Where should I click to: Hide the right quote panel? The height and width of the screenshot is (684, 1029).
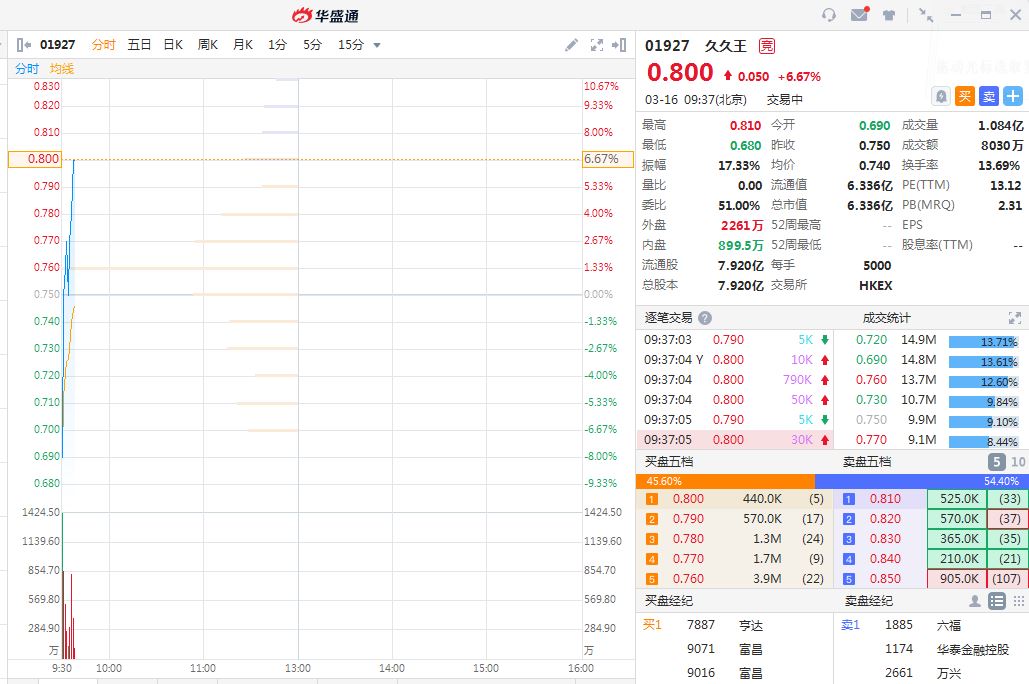(621, 45)
